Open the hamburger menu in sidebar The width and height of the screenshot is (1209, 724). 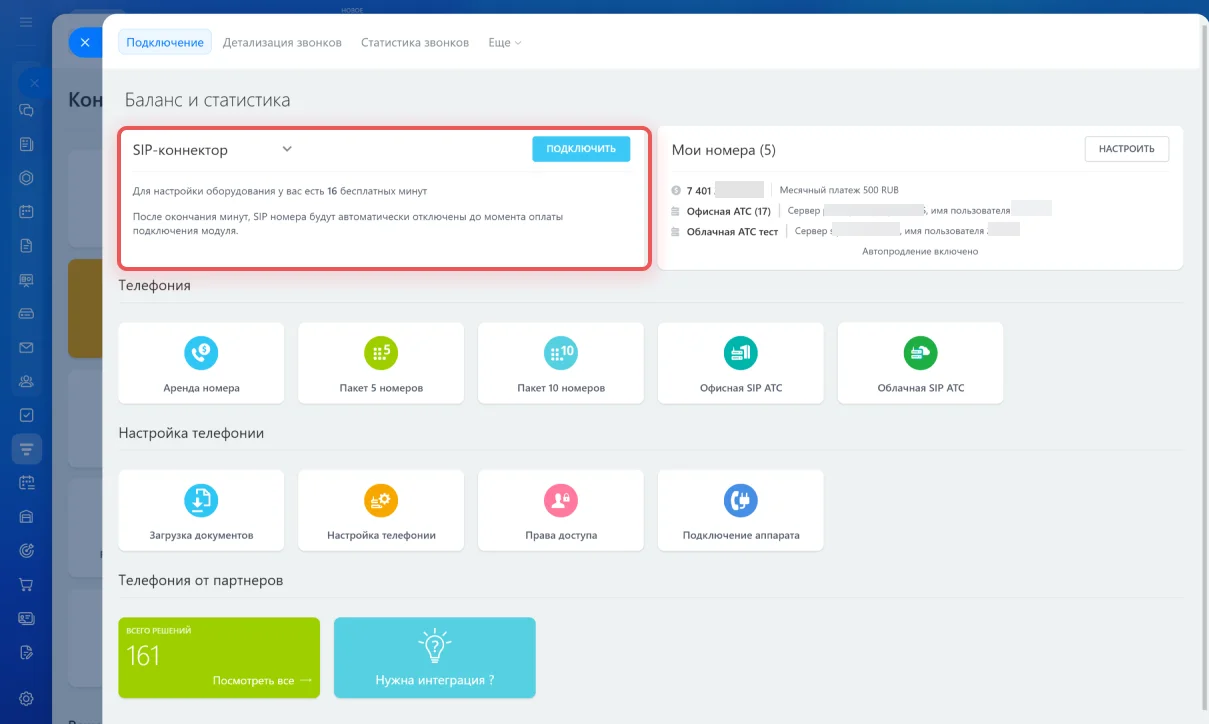pos(27,21)
